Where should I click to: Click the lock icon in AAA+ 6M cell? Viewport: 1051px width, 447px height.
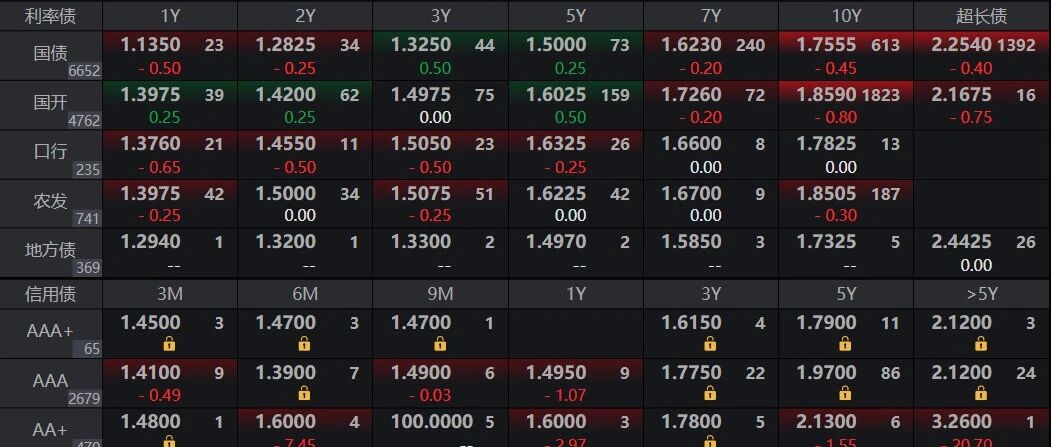click(304, 344)
